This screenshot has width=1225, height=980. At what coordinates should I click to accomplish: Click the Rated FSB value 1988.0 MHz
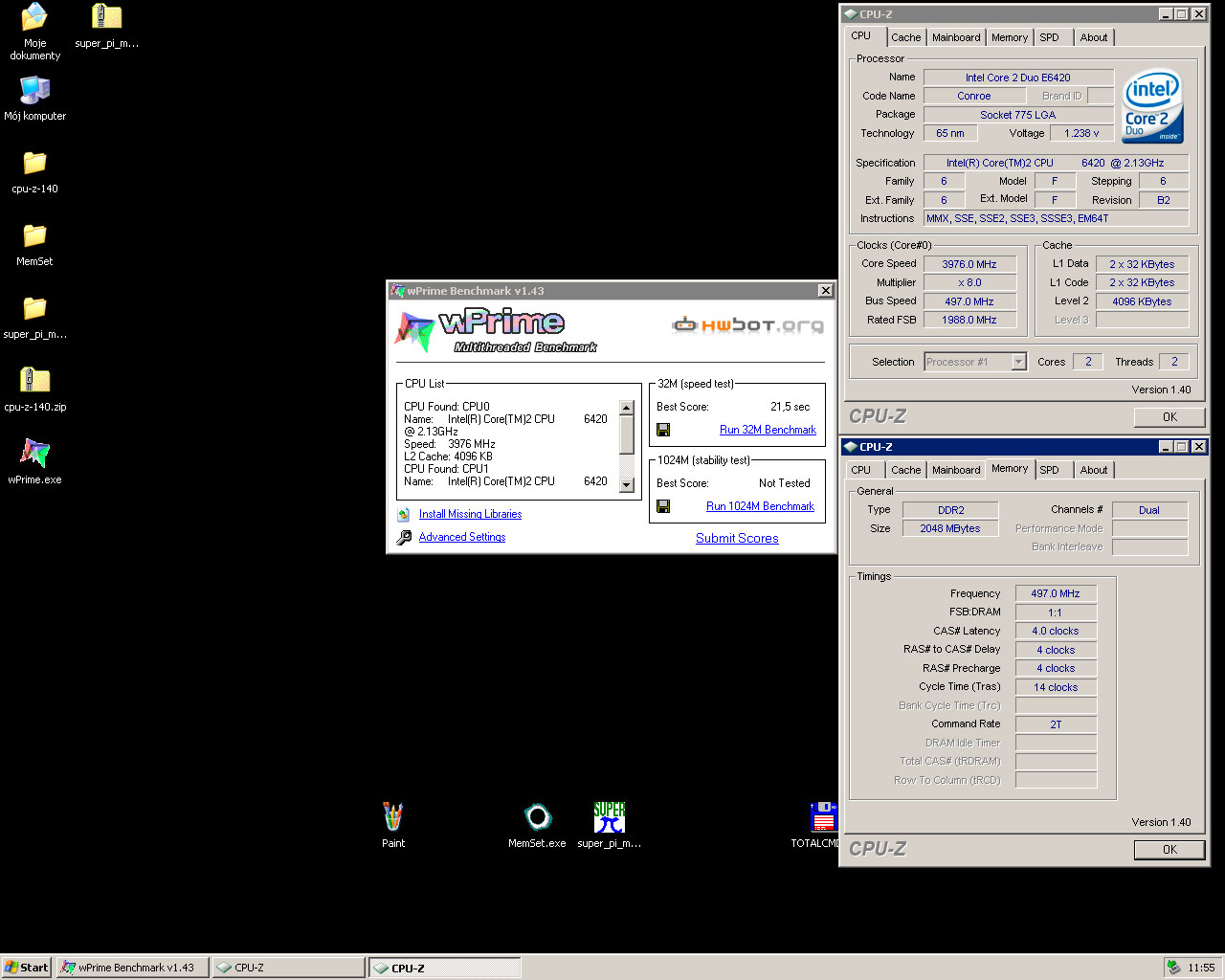[969, 320]
